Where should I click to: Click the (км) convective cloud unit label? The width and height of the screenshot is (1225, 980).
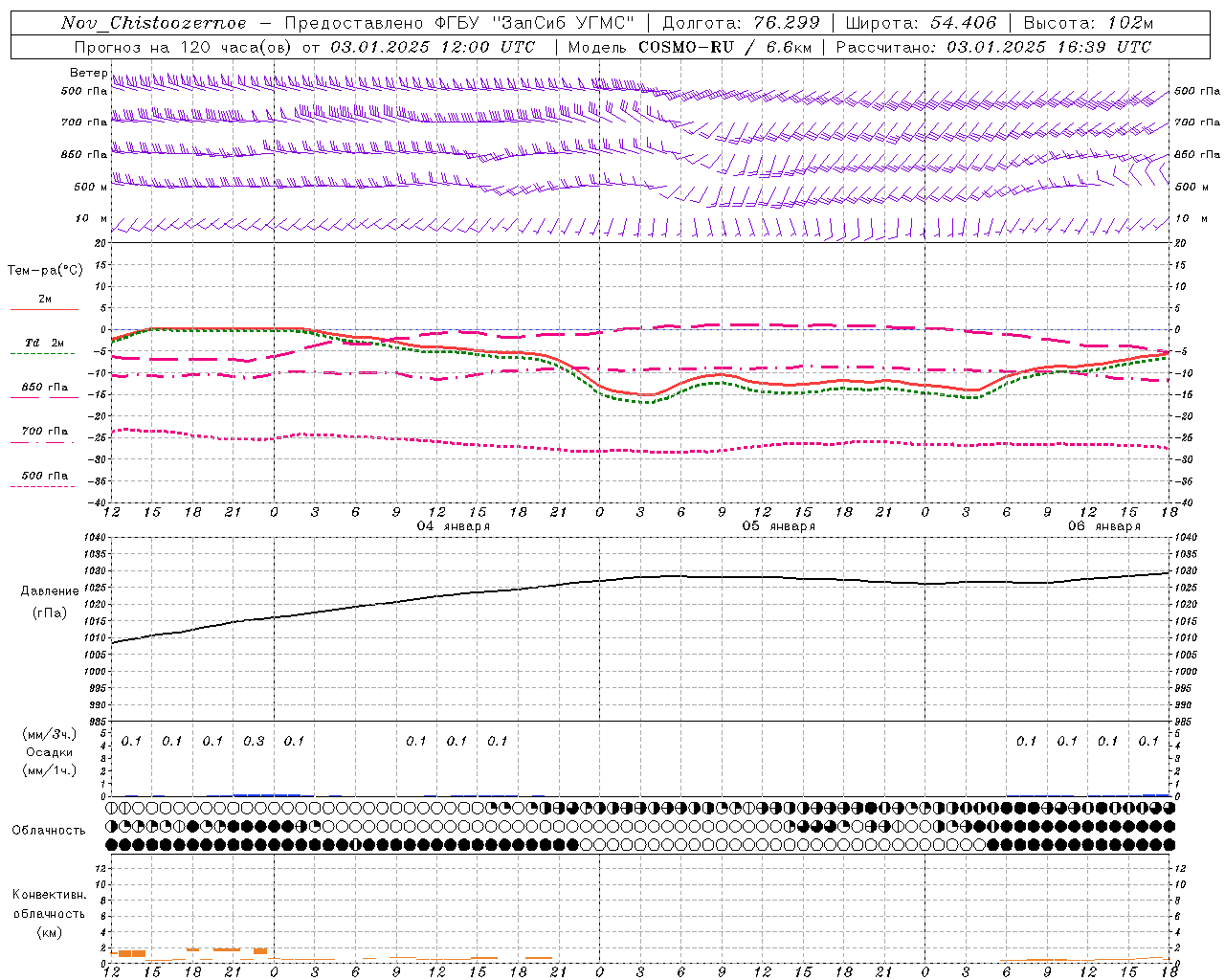(x=50, y=932)
